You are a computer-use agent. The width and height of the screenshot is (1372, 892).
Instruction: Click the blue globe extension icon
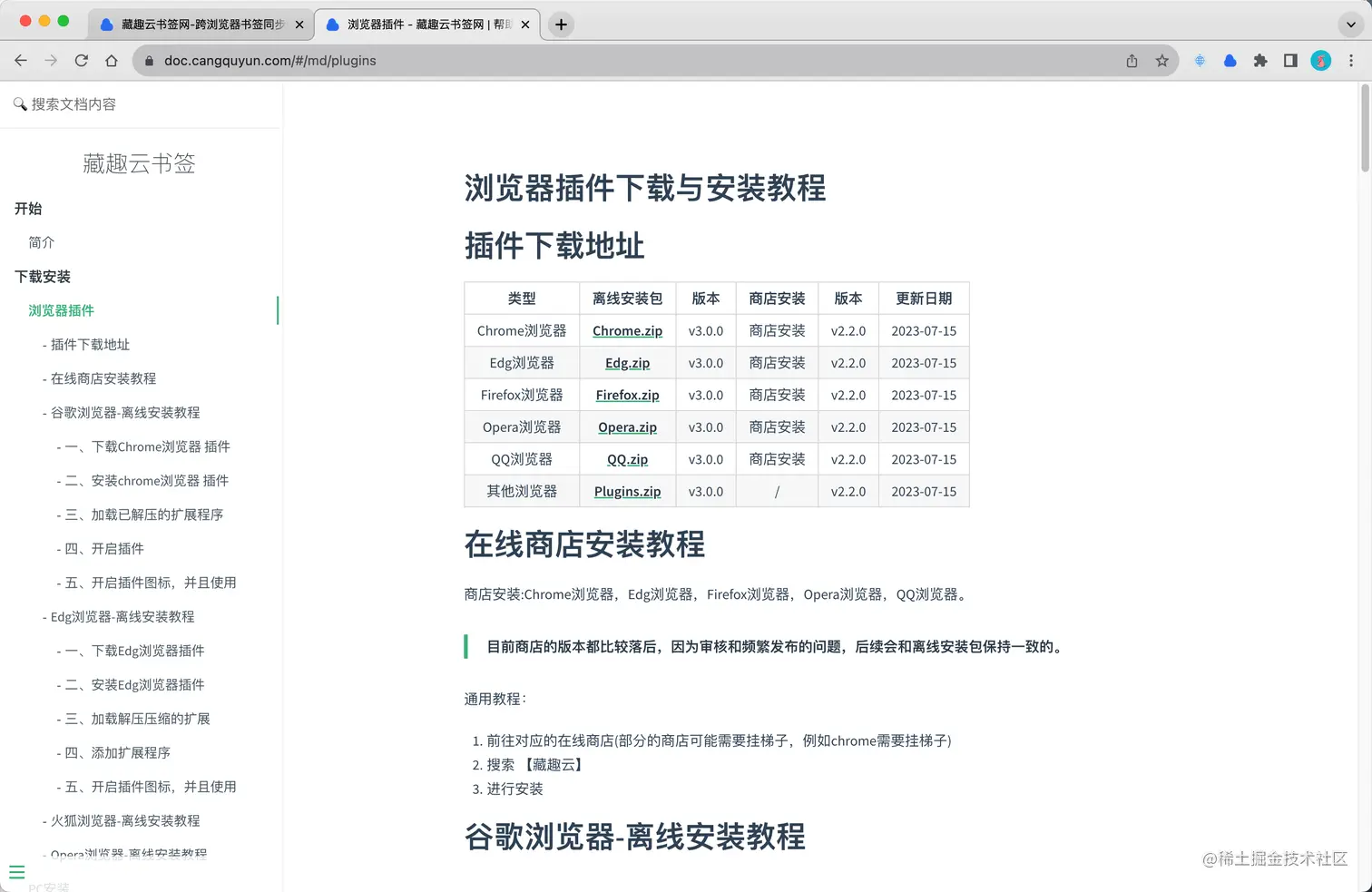[1200, 61]
